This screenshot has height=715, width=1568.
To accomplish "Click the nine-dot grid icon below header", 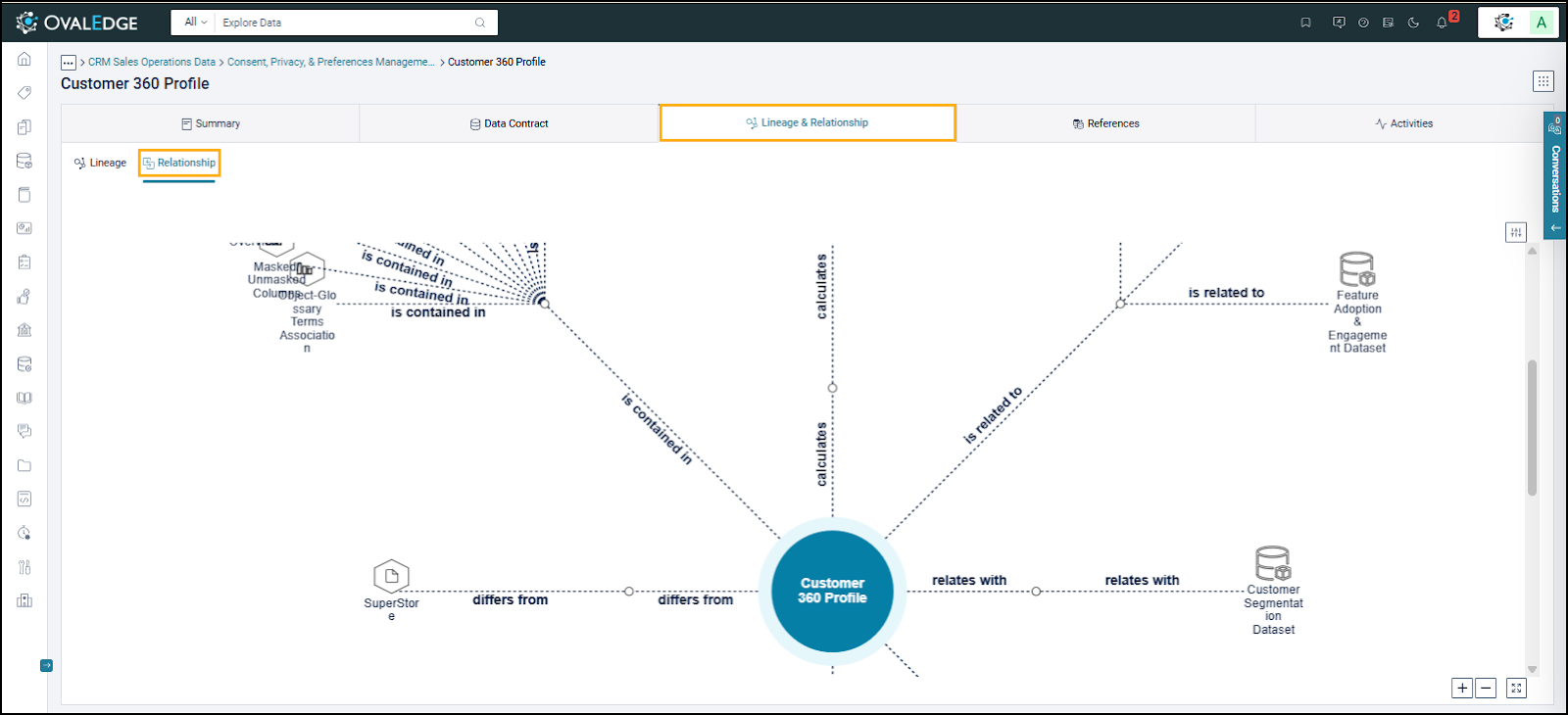I will (x=1543, y=81).
